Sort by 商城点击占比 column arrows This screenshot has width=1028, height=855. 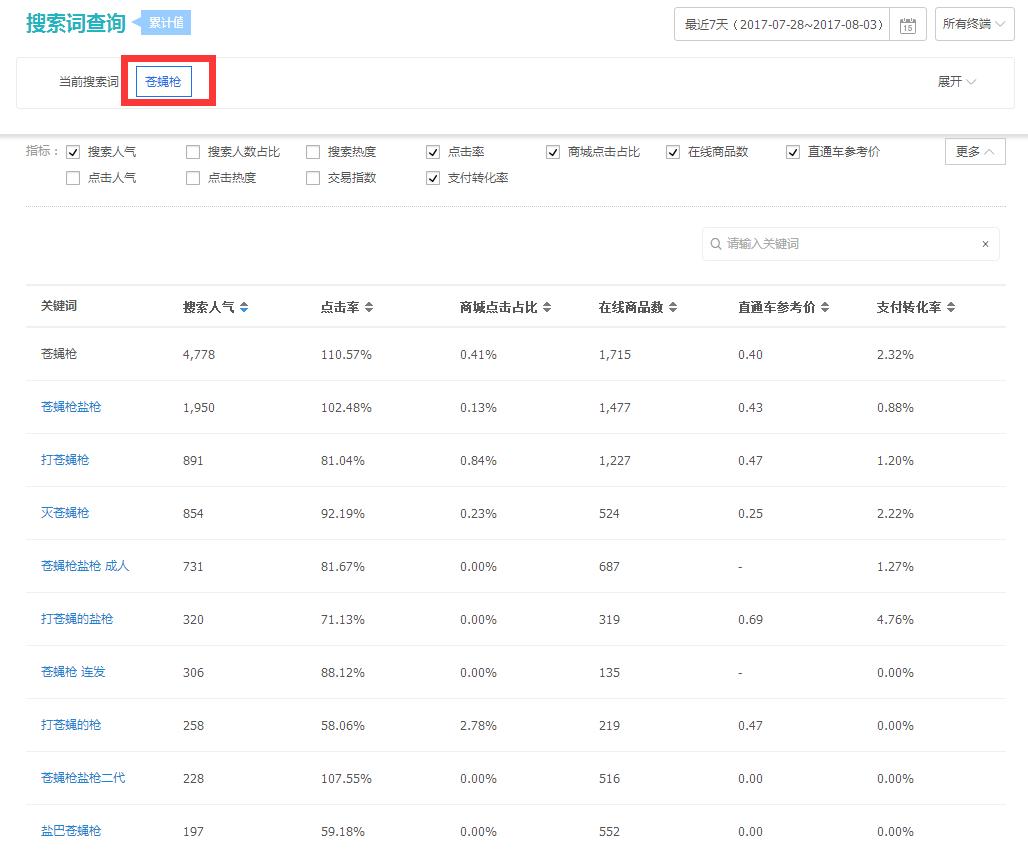(x=548, y=307)
